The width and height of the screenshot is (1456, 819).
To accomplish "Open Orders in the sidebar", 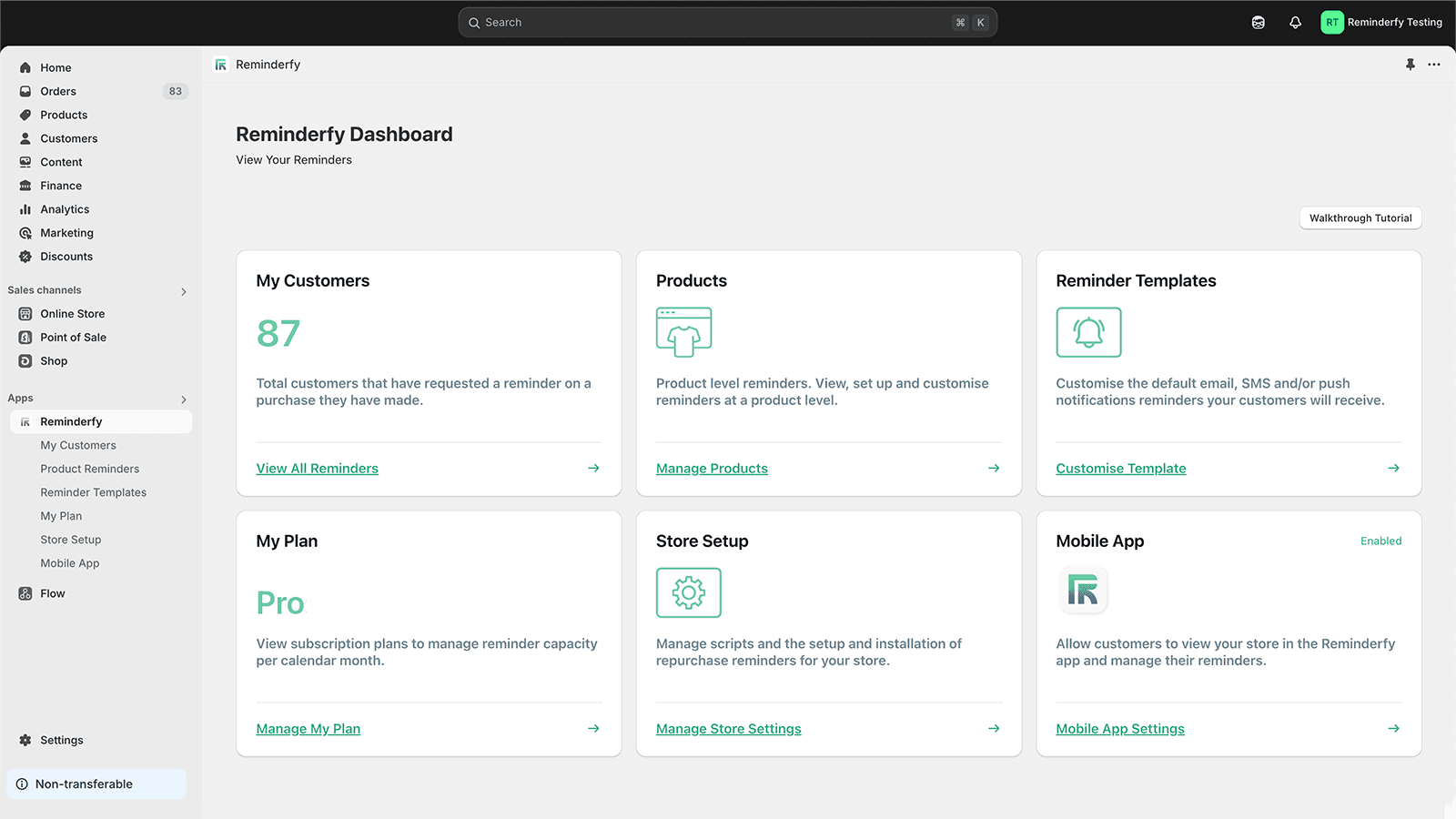I will point(58,91).
